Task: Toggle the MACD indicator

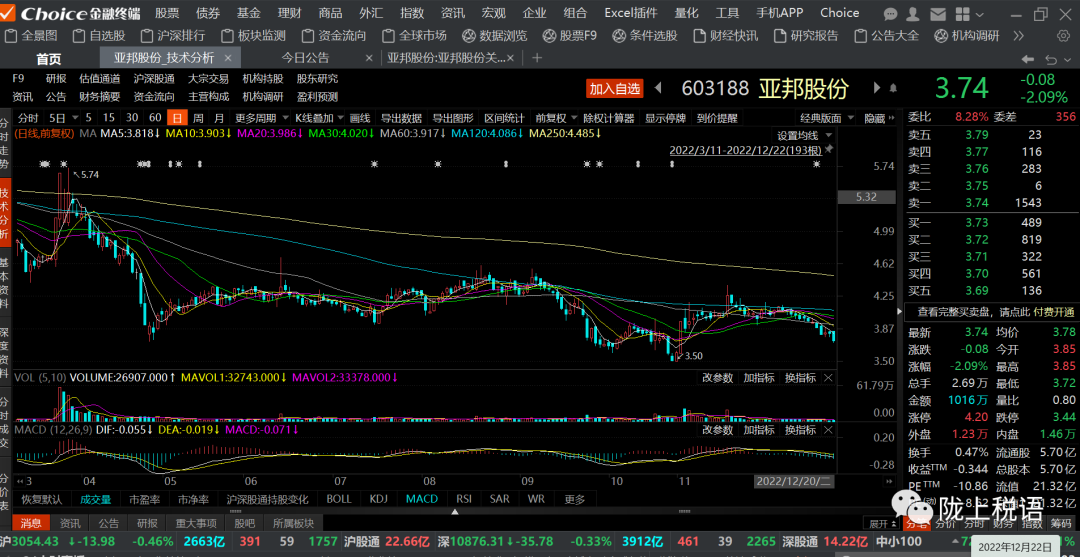Action: click(x=421, y=498)
